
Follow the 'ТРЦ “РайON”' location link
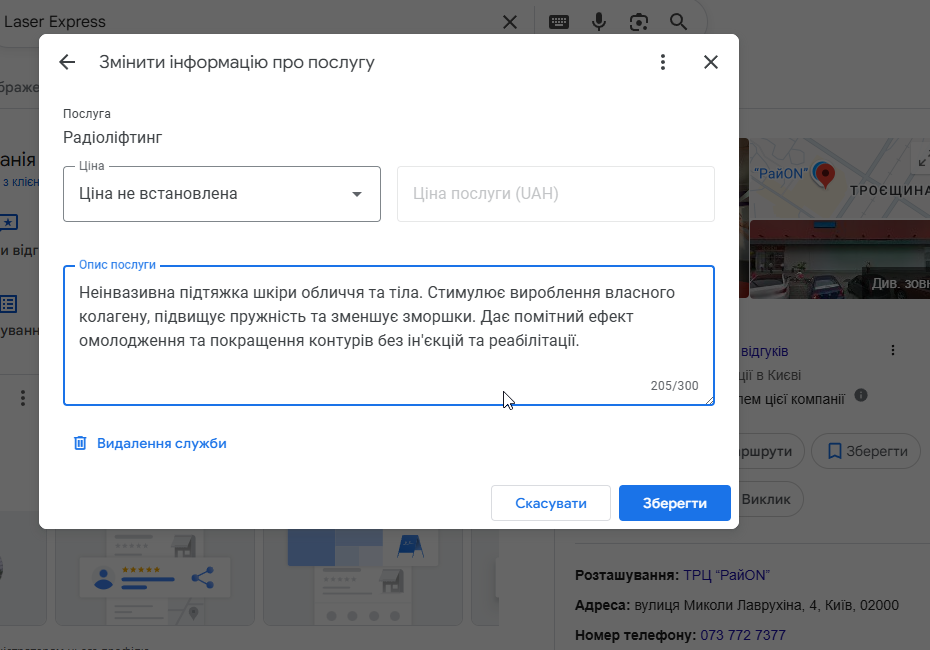click(726, 575)
